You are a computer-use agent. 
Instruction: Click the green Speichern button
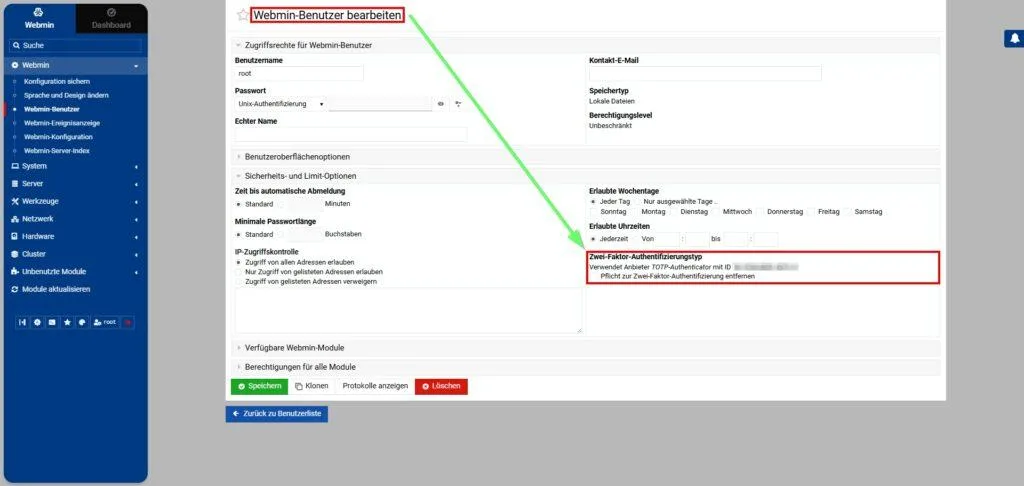pos(259,386)
